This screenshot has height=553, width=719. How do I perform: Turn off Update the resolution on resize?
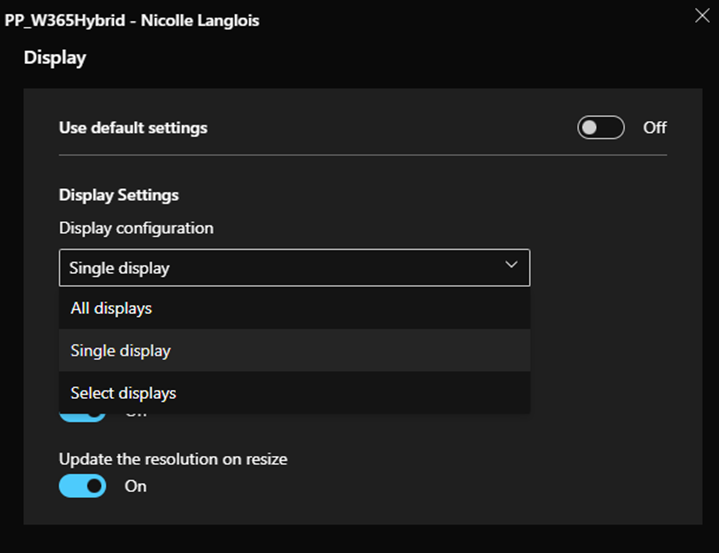click(82, 486)
